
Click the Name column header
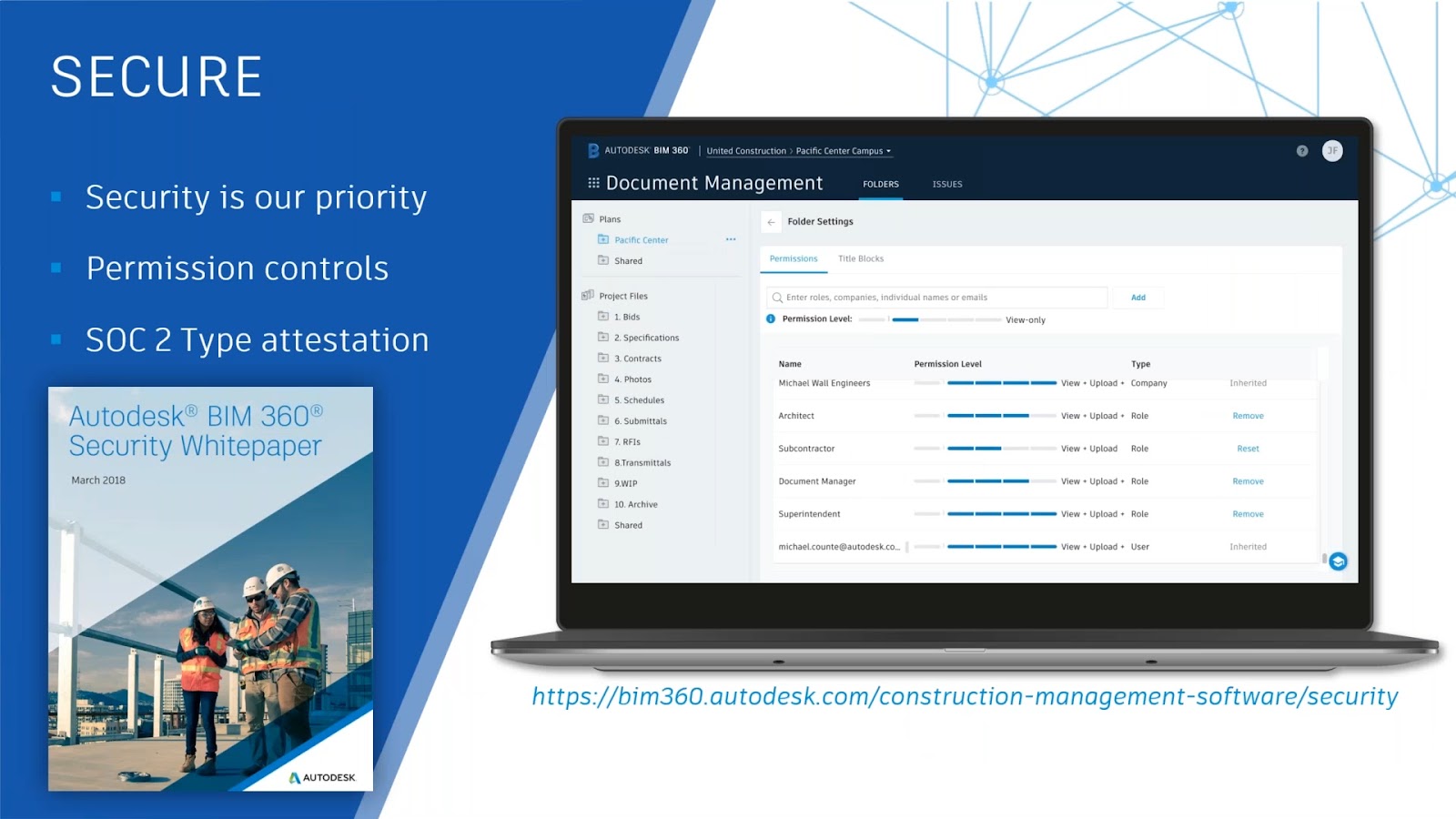point(790,364)
